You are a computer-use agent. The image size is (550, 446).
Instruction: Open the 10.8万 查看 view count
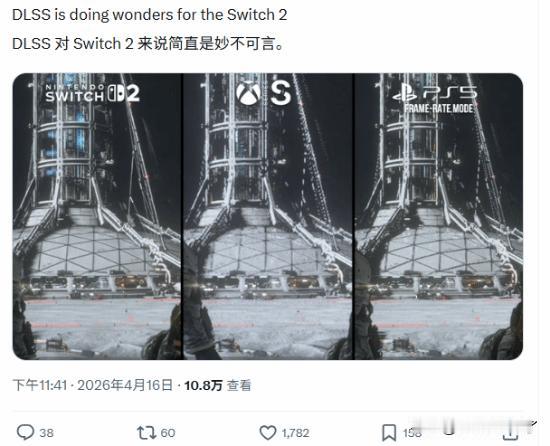click(x=217, y=385)
